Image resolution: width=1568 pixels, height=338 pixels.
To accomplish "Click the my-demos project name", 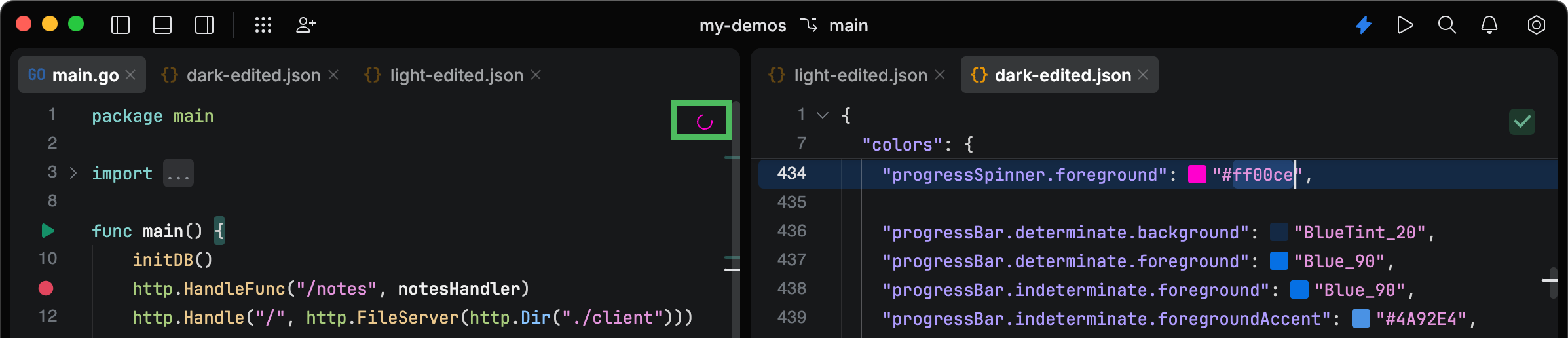I will click(x=743, y=26).
